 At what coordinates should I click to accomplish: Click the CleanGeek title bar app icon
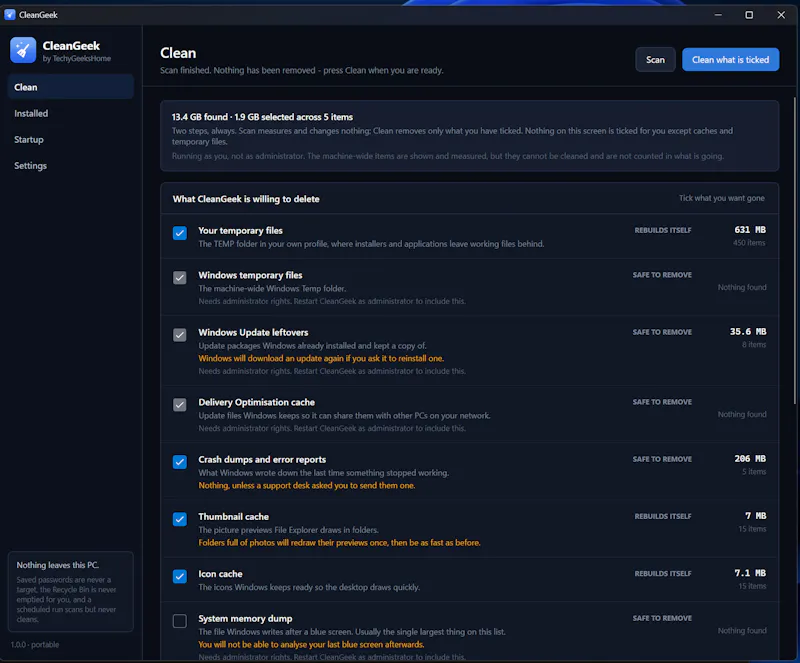pyautogui.click(x=10, y=15)
